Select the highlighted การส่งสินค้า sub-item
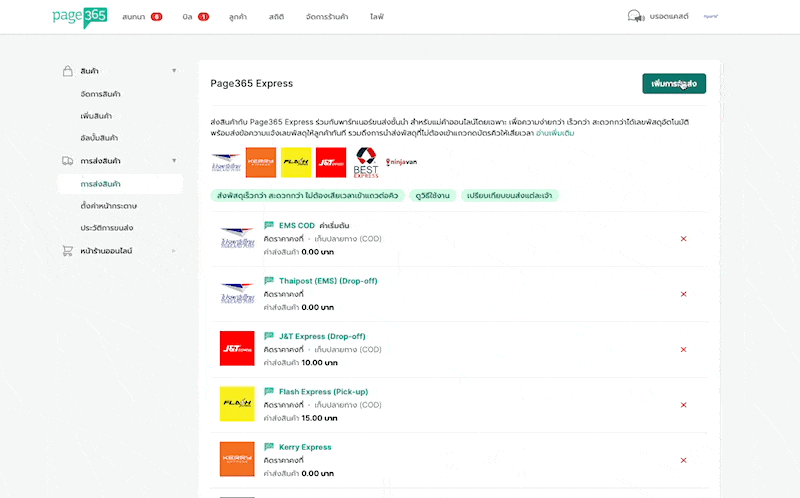 tap(120, 184)
